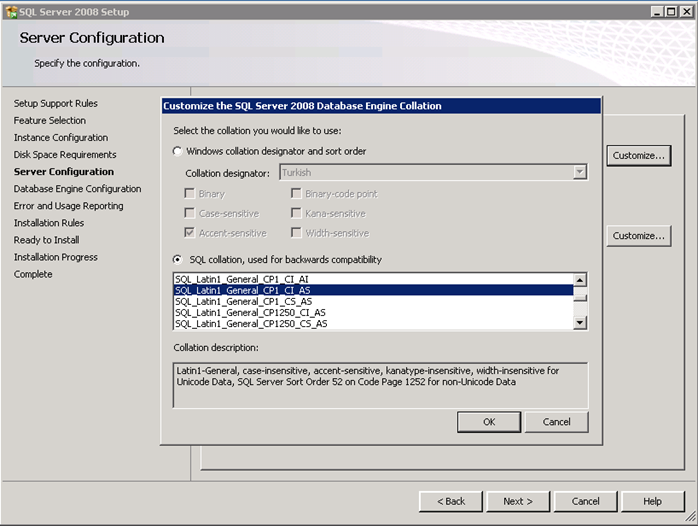
Task: Click the Next > button
Action: 518,502
